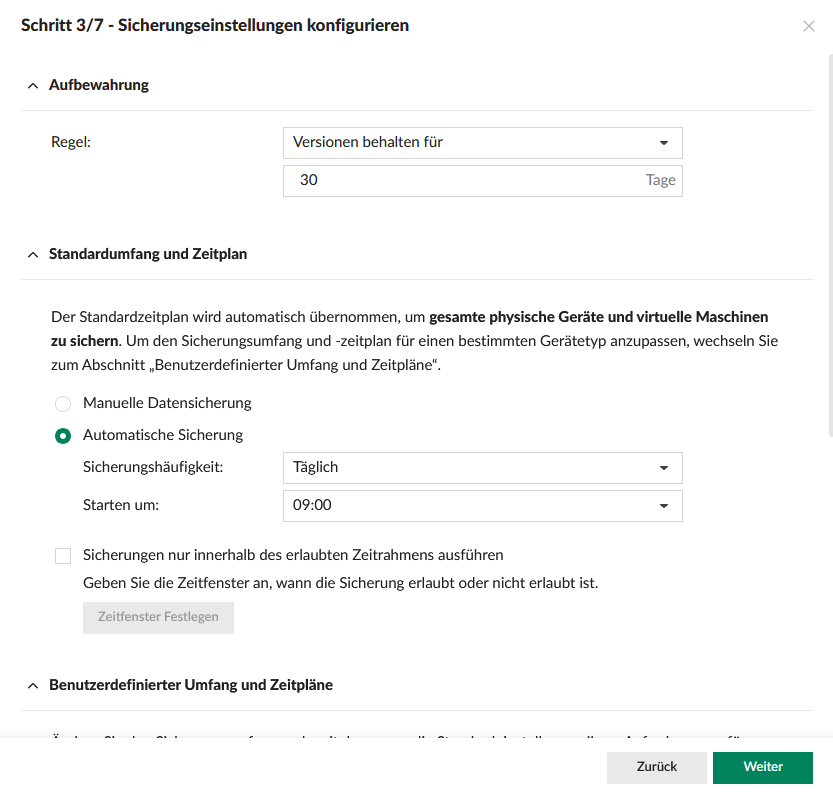Enable Sicherungen nur innerhalb des erlaubten Zeitrahmens

(x=63, y=556)
